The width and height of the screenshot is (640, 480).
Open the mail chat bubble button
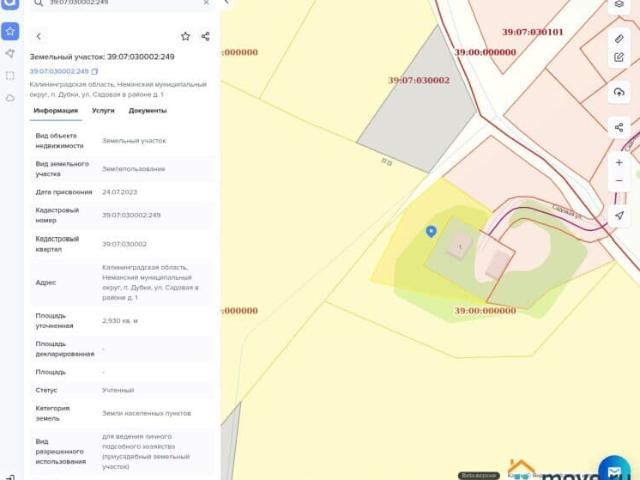pos(614,470)
